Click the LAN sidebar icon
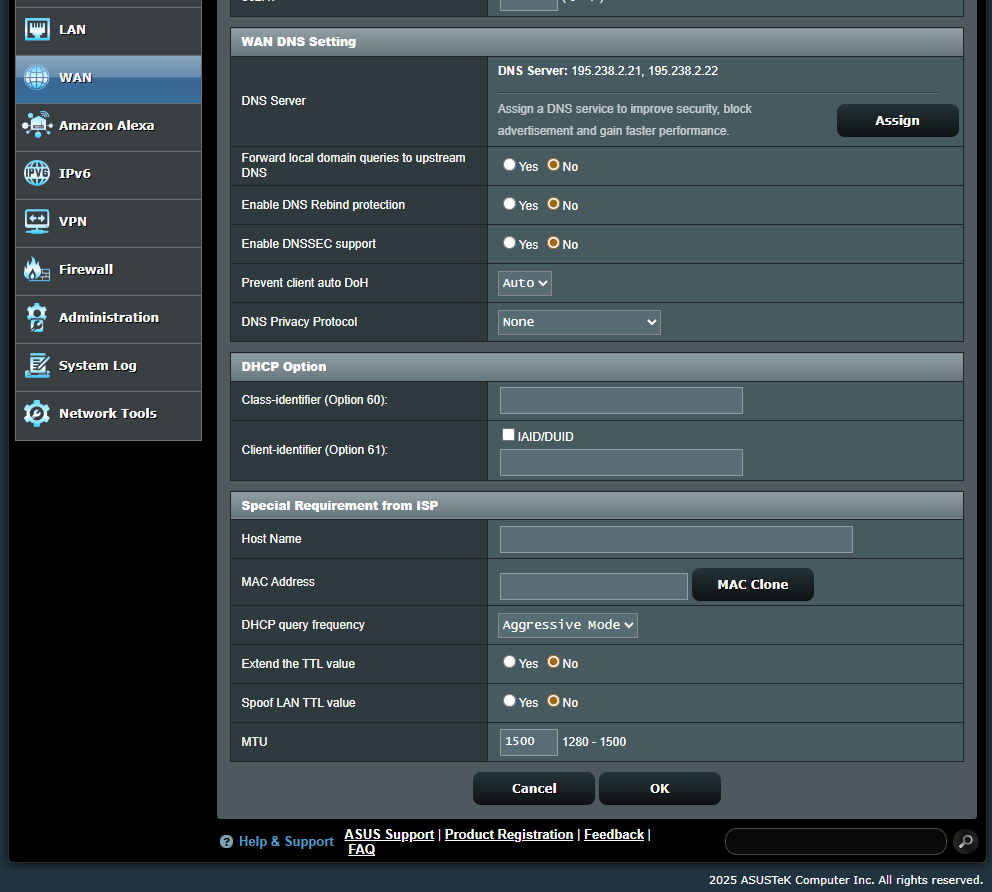Image resolution: width=992 pixels, height=892 pixels. (x=37, y=30)
